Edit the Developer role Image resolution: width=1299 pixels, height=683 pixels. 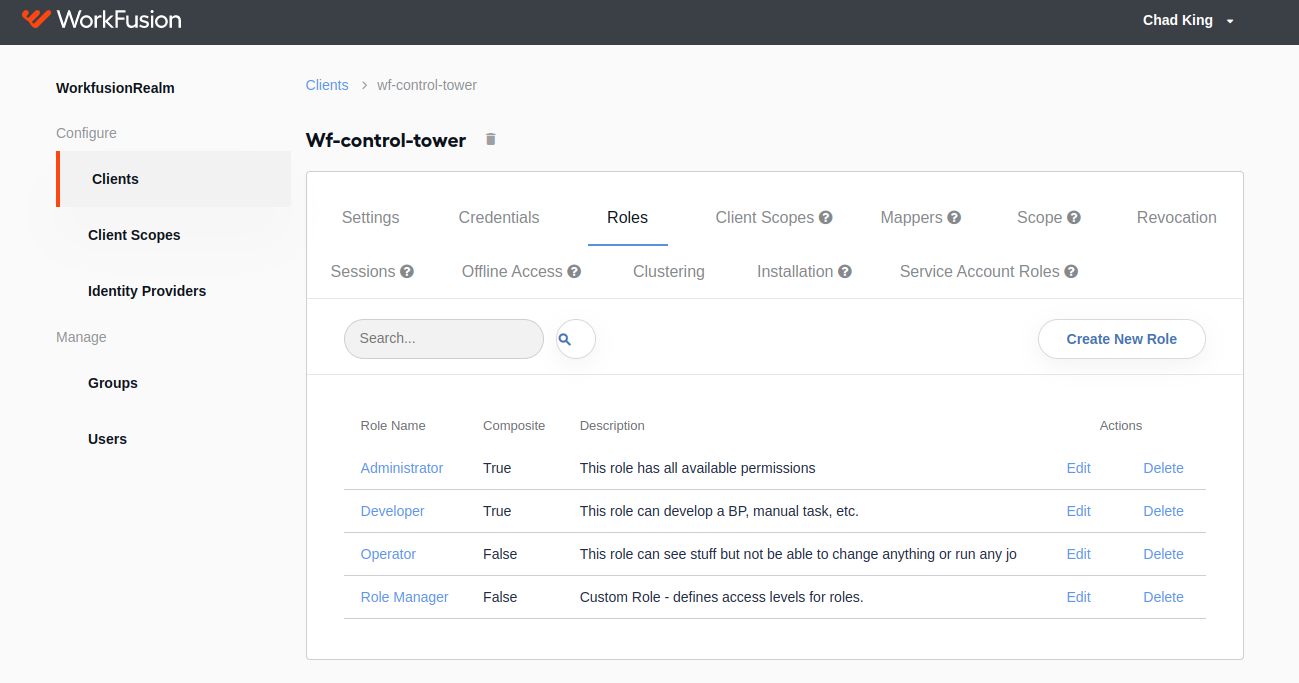tap(1078, 511)
